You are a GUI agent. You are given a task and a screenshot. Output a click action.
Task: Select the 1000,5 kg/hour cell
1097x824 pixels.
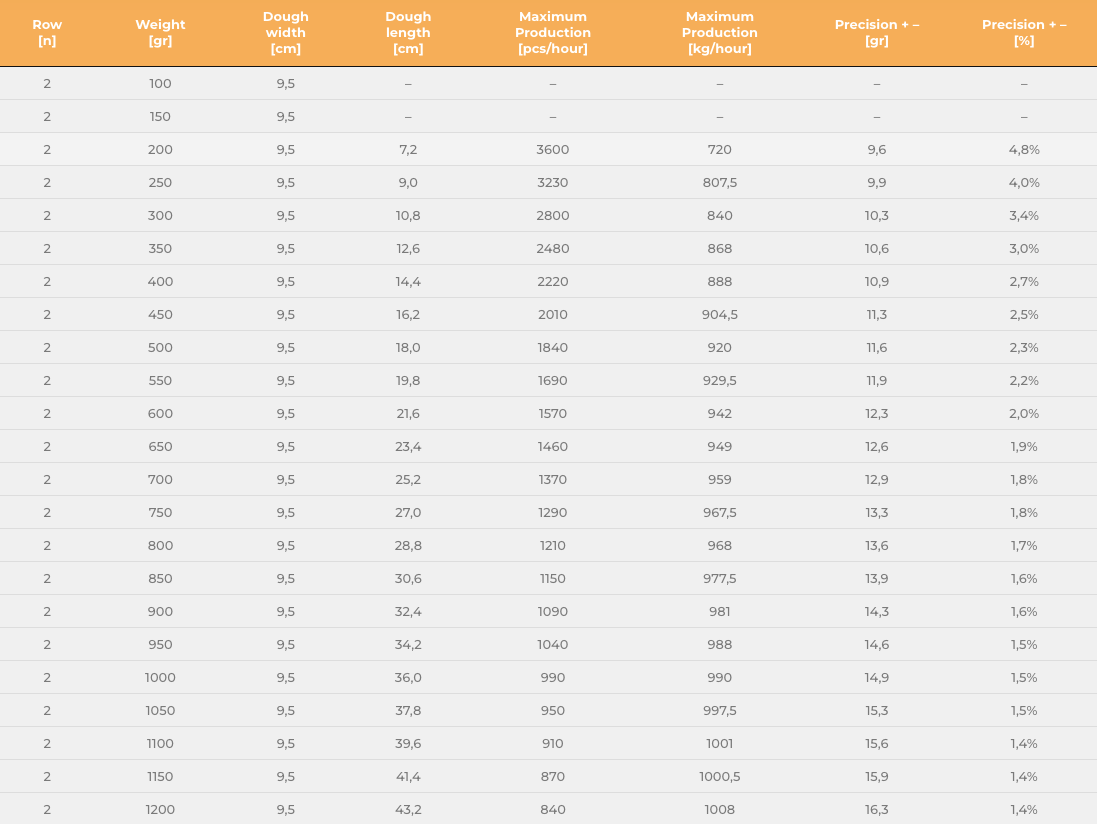tap(719, 776)
